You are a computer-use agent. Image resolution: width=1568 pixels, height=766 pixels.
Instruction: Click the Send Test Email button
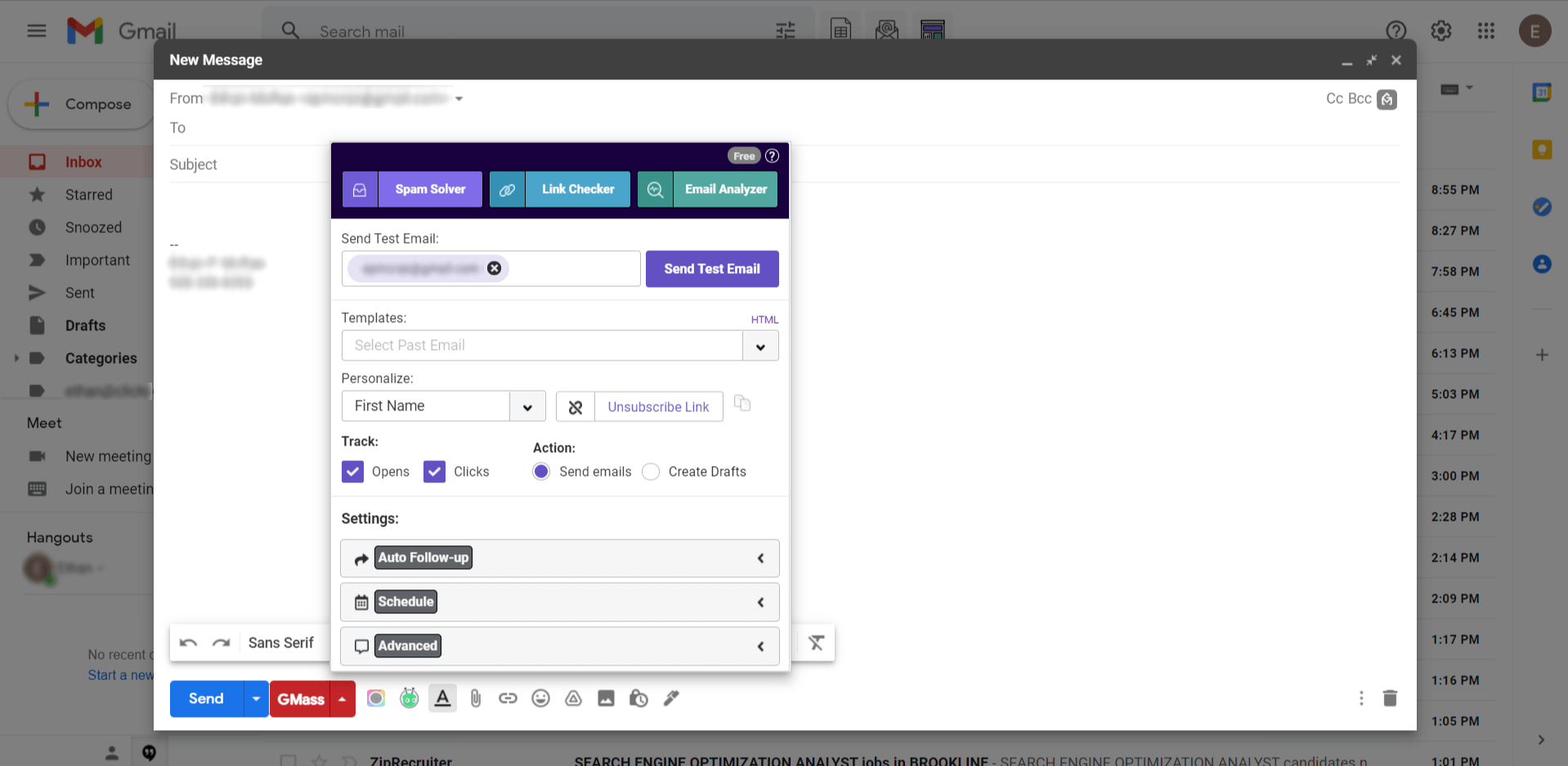pos(712,269)
